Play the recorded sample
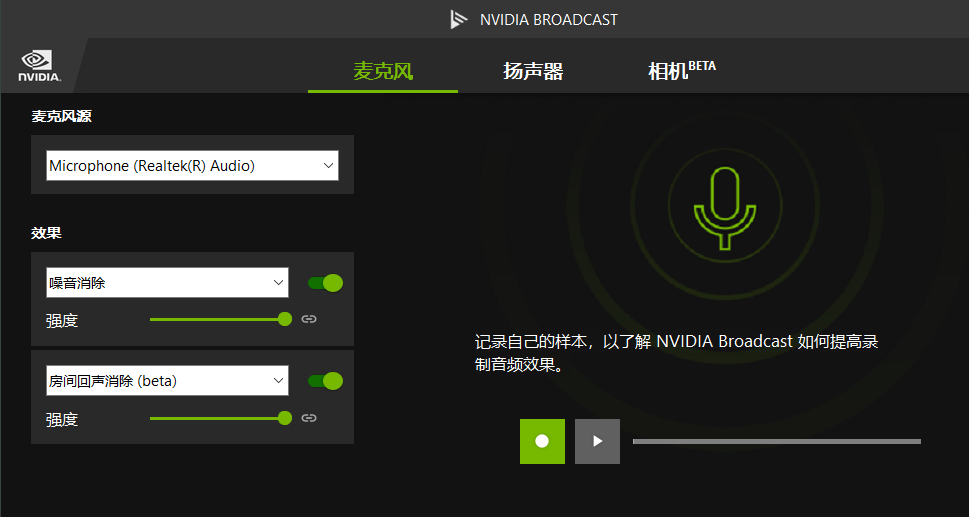This screenshot has height=517, width=969. 597,441
